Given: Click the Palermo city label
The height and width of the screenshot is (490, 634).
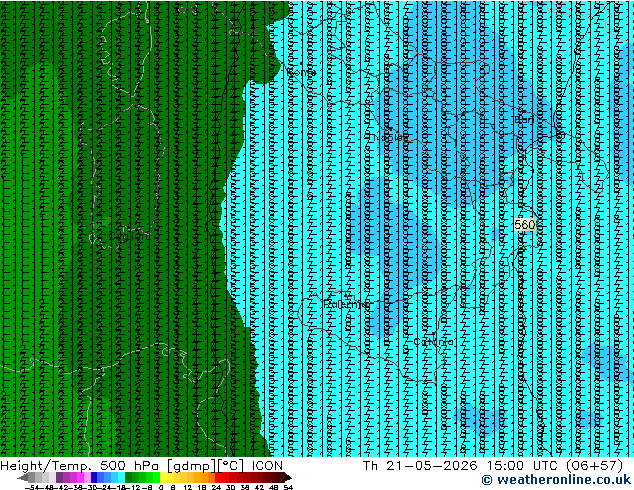Looking at the screenshot, I should pyautogui.click(x=347, y=304).
